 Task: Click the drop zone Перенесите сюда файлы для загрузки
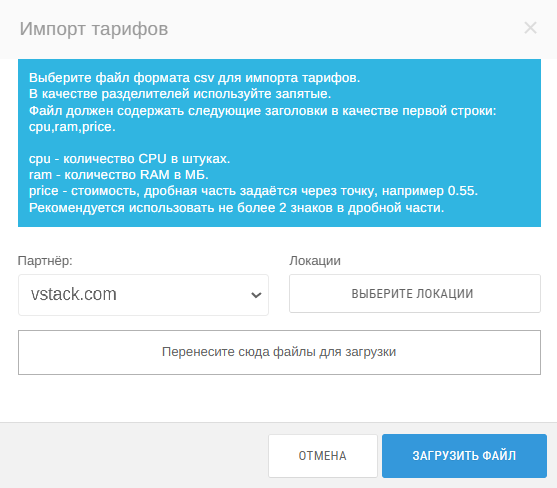(279, 352)
